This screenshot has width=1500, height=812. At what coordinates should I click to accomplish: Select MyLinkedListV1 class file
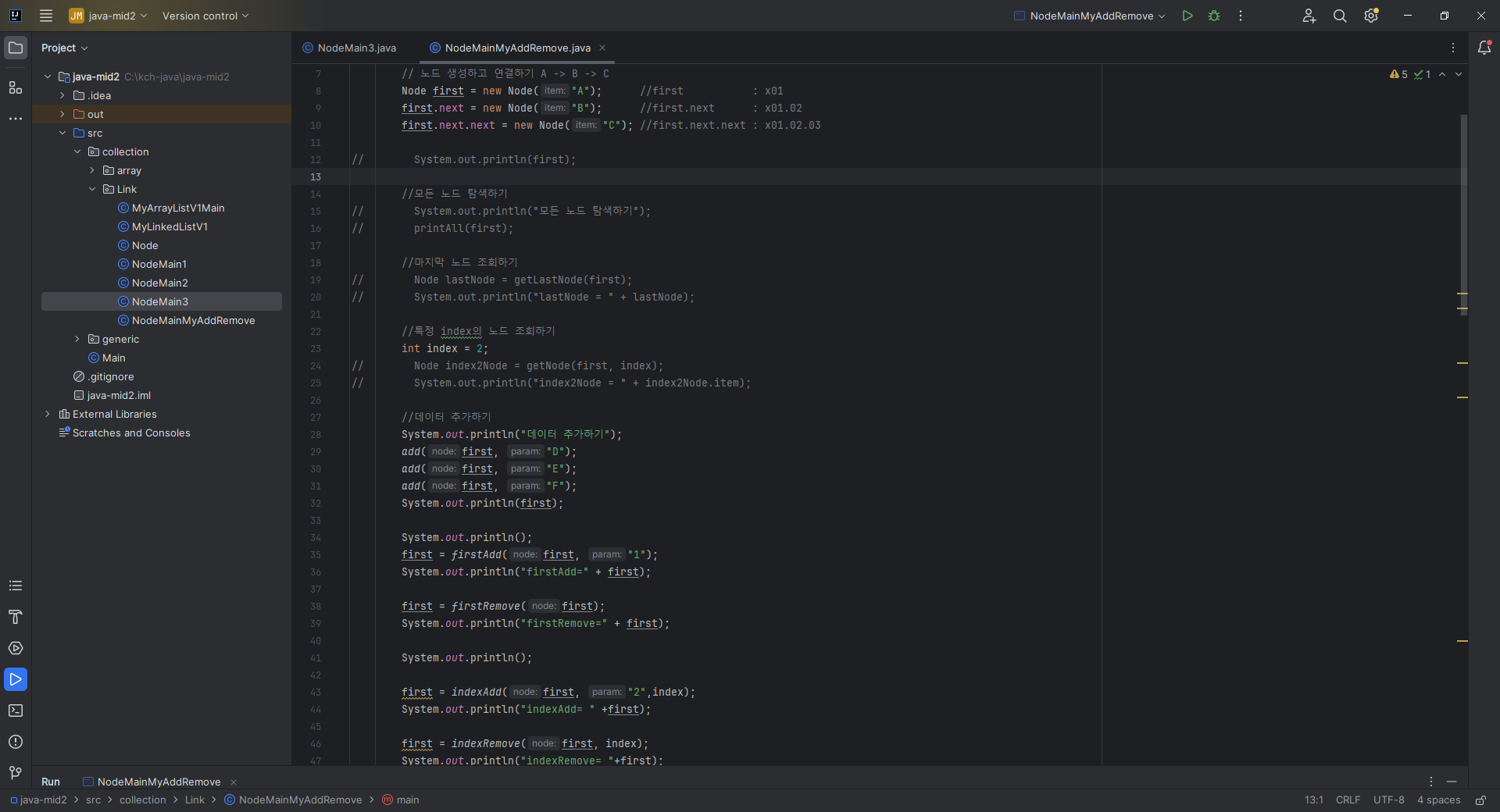pos(170,226)
